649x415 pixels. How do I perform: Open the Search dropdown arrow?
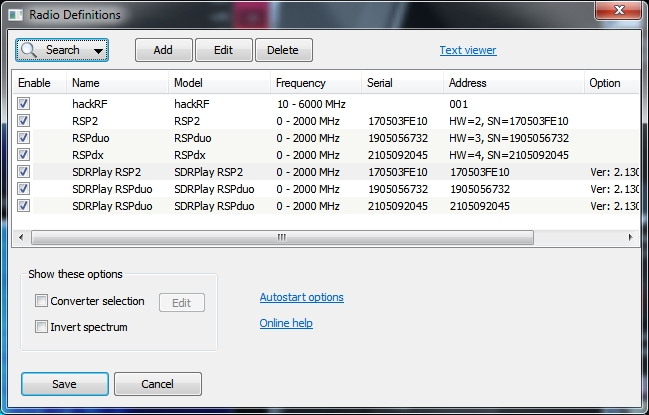tap(98, 50)
